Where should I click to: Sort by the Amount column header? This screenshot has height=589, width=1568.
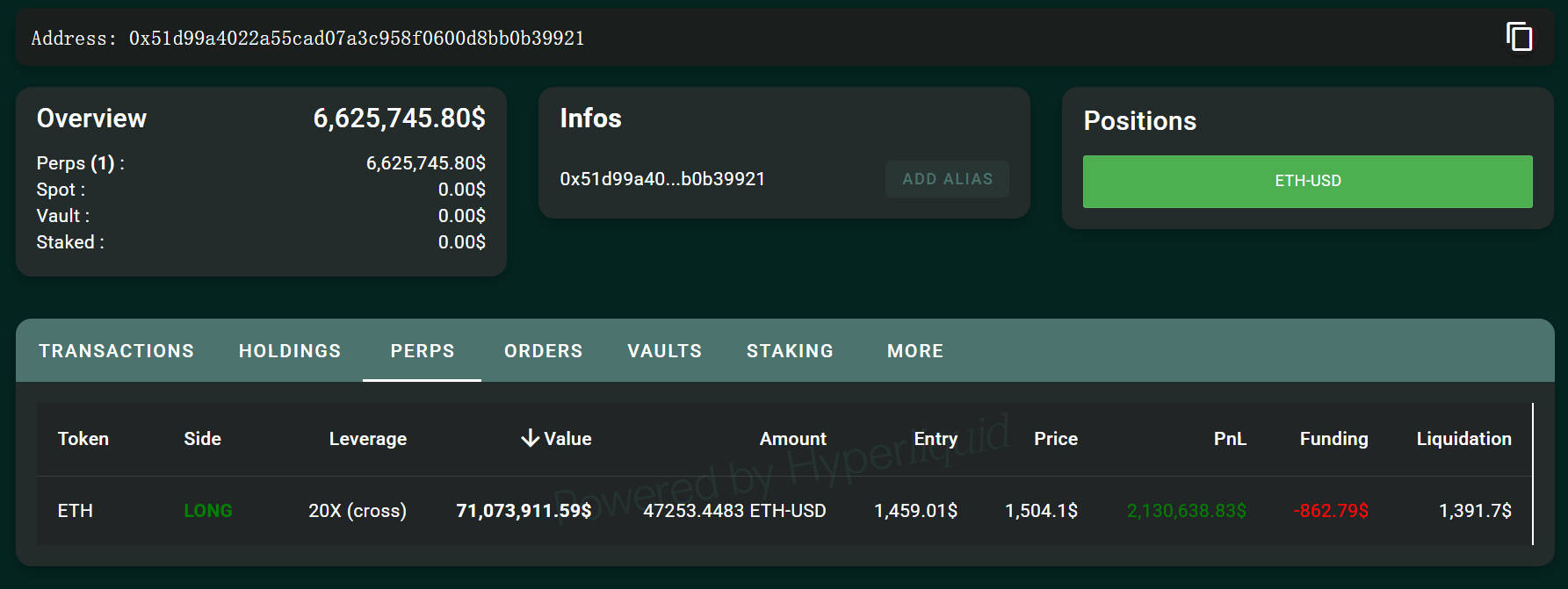tap(792, 439)
